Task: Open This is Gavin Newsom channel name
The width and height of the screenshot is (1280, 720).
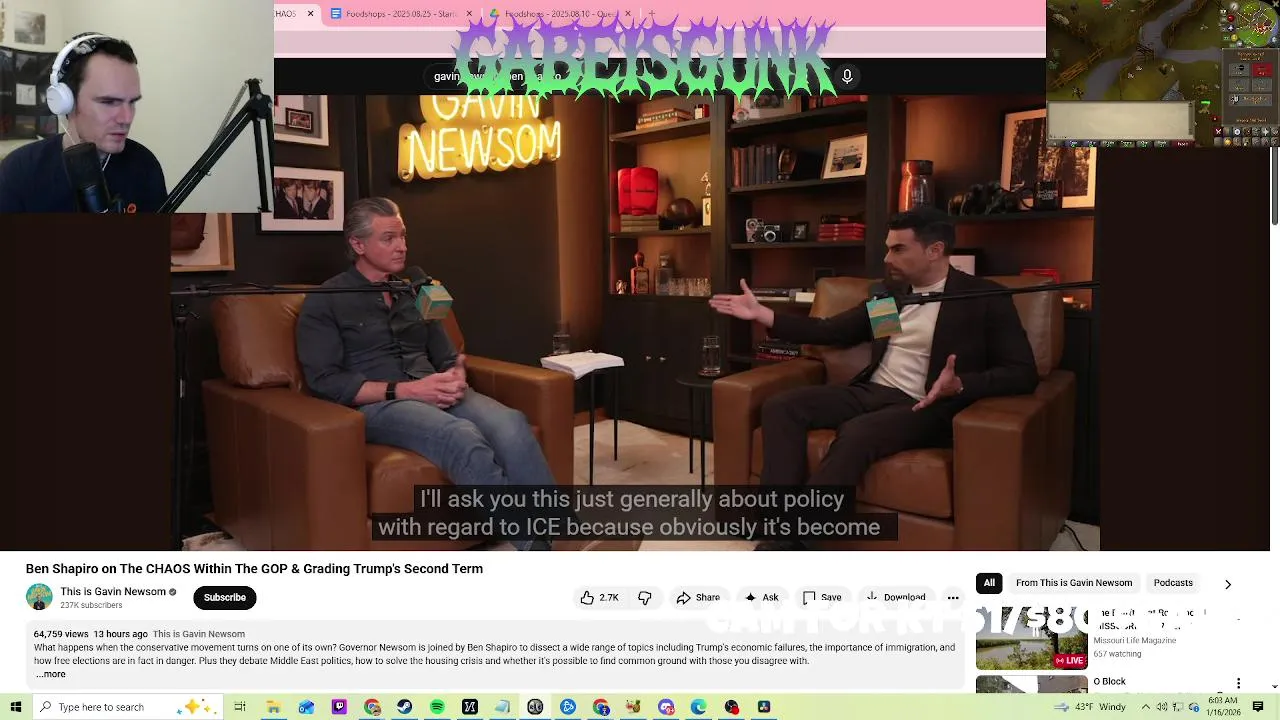Action: 113,592
